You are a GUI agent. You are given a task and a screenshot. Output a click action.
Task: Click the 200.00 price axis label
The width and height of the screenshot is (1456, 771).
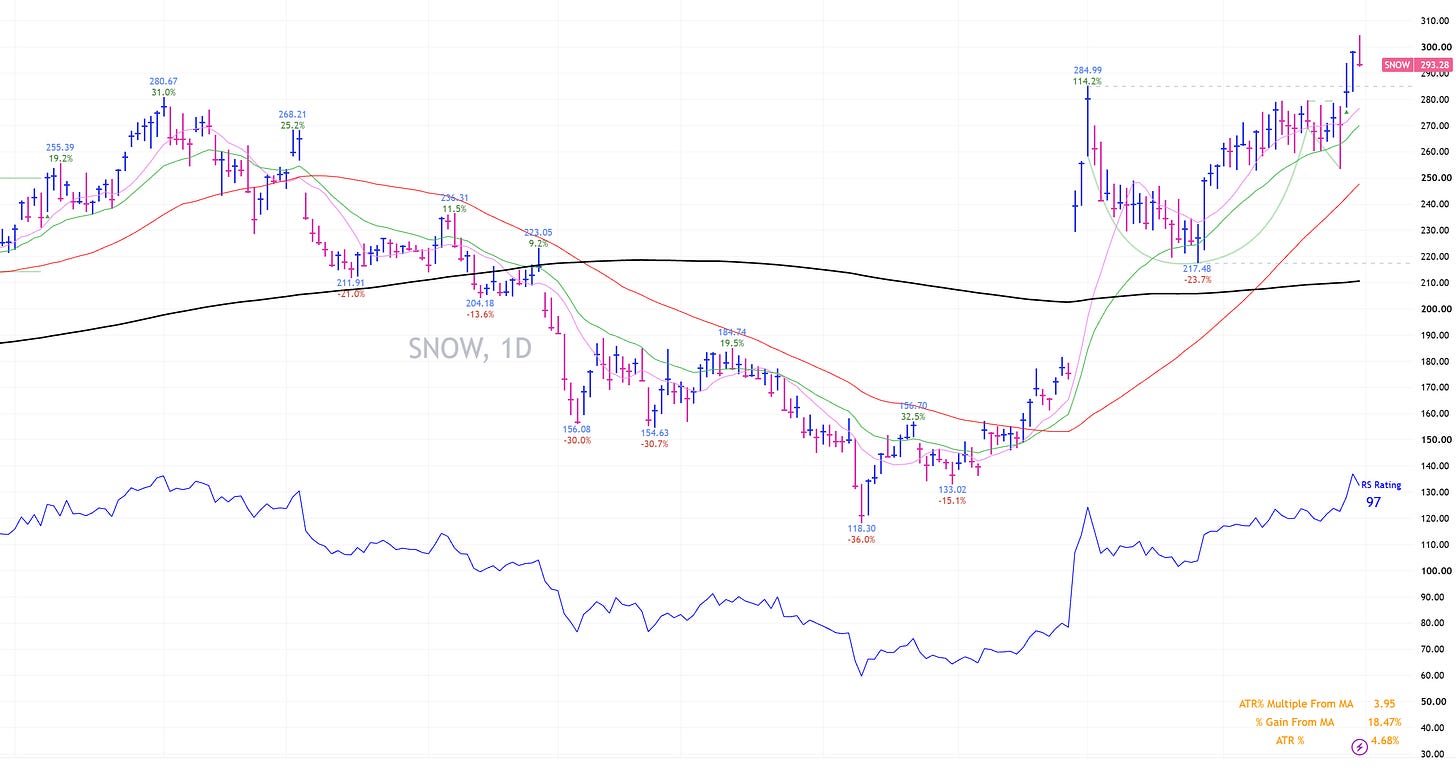click(x=1434, y=309)
